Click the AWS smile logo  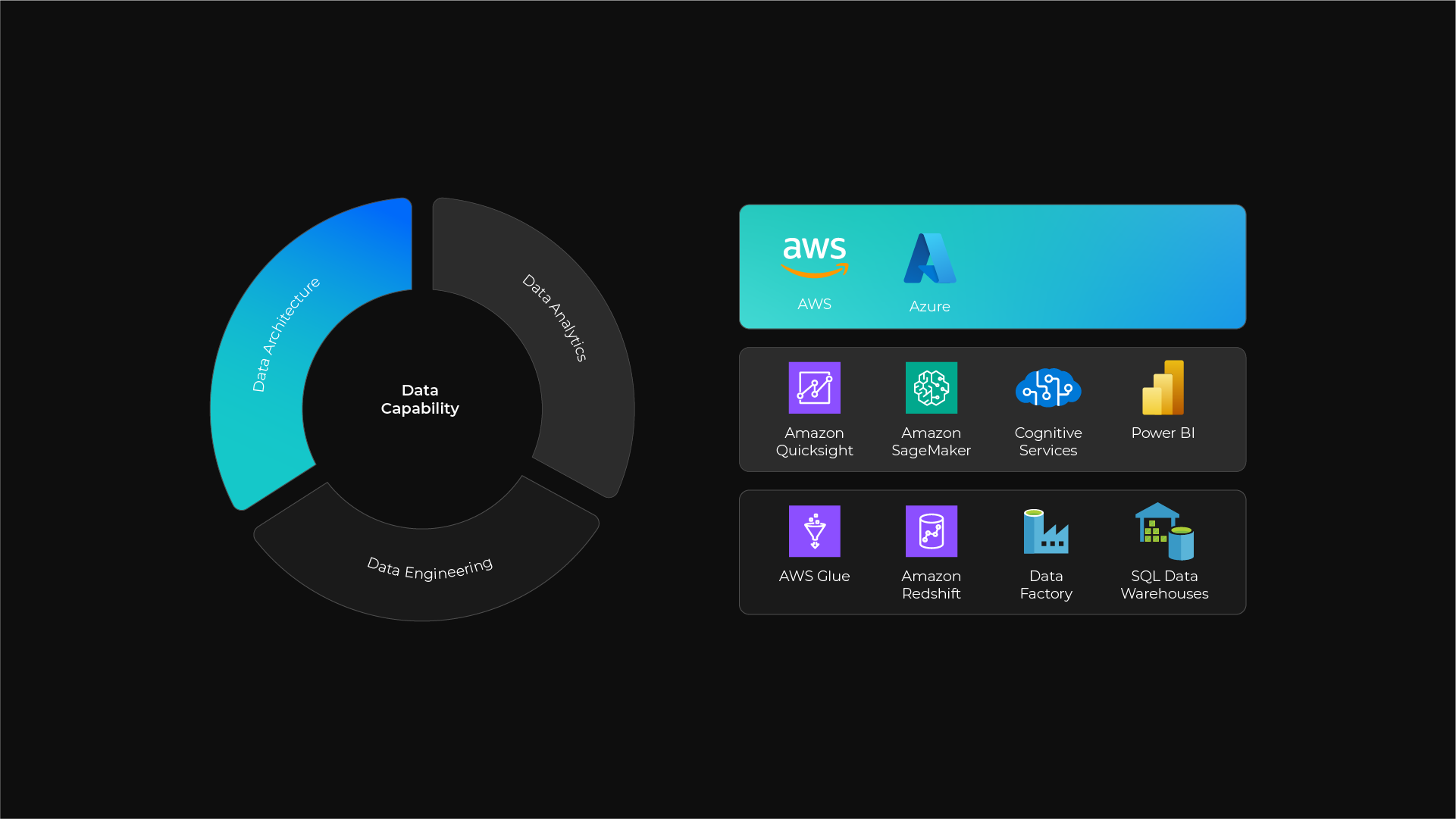pyautogui.click(x=814, y=254)
